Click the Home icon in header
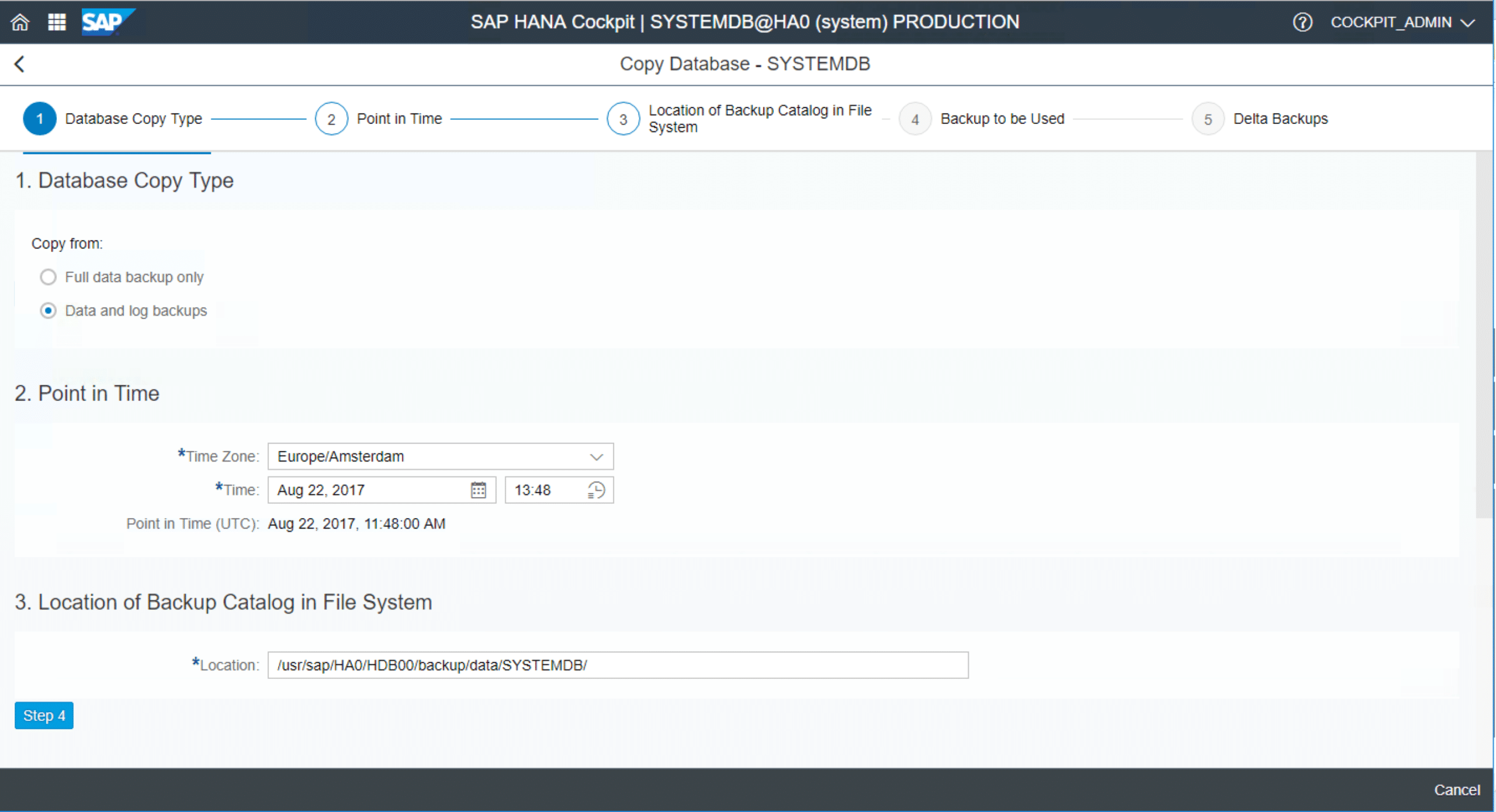Screen dimensions: 1496x812 click(x=20, y=22)
